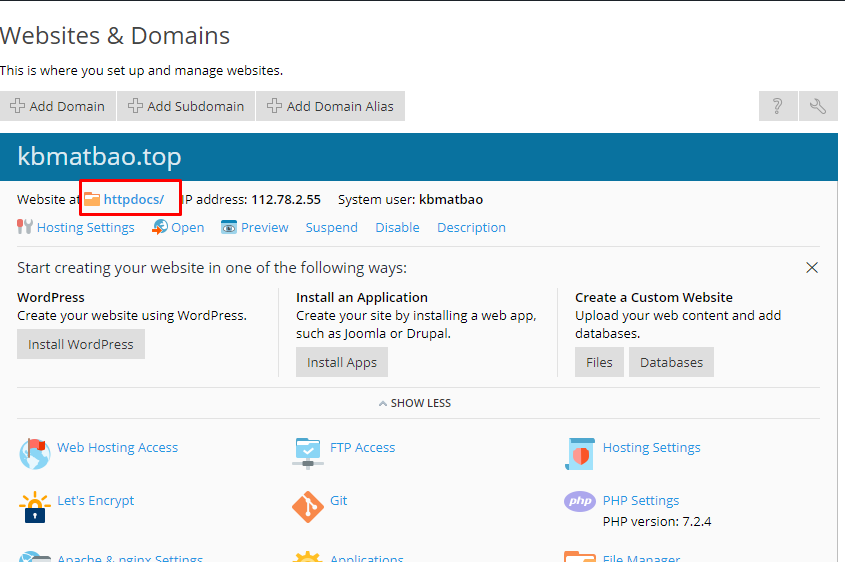Open the Databases button
Image resolution: width=845 pixels, height=562 pixels.
point(671,362)
